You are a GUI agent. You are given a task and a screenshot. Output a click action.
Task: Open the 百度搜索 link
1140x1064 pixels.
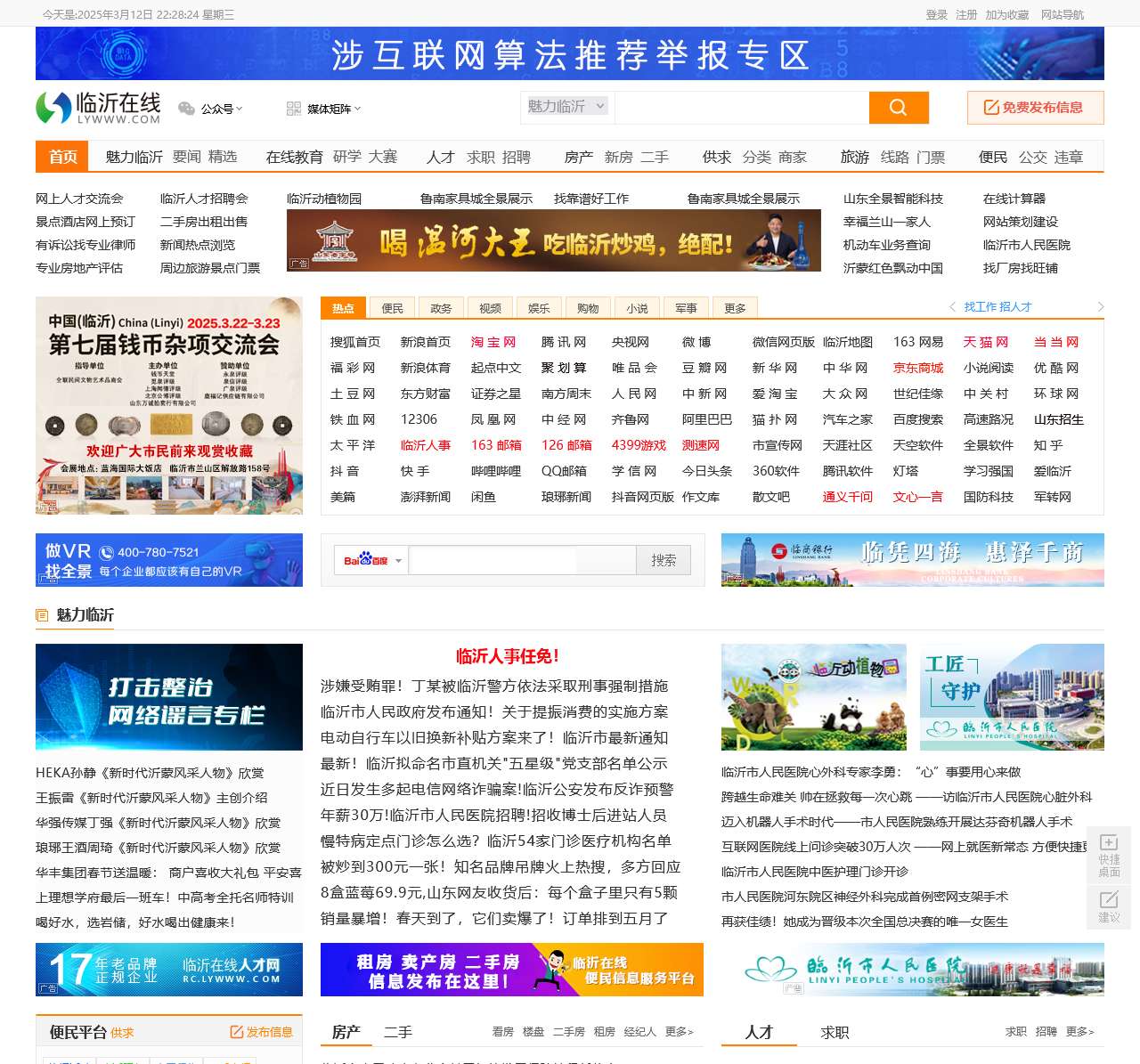[x=918, y=419]
